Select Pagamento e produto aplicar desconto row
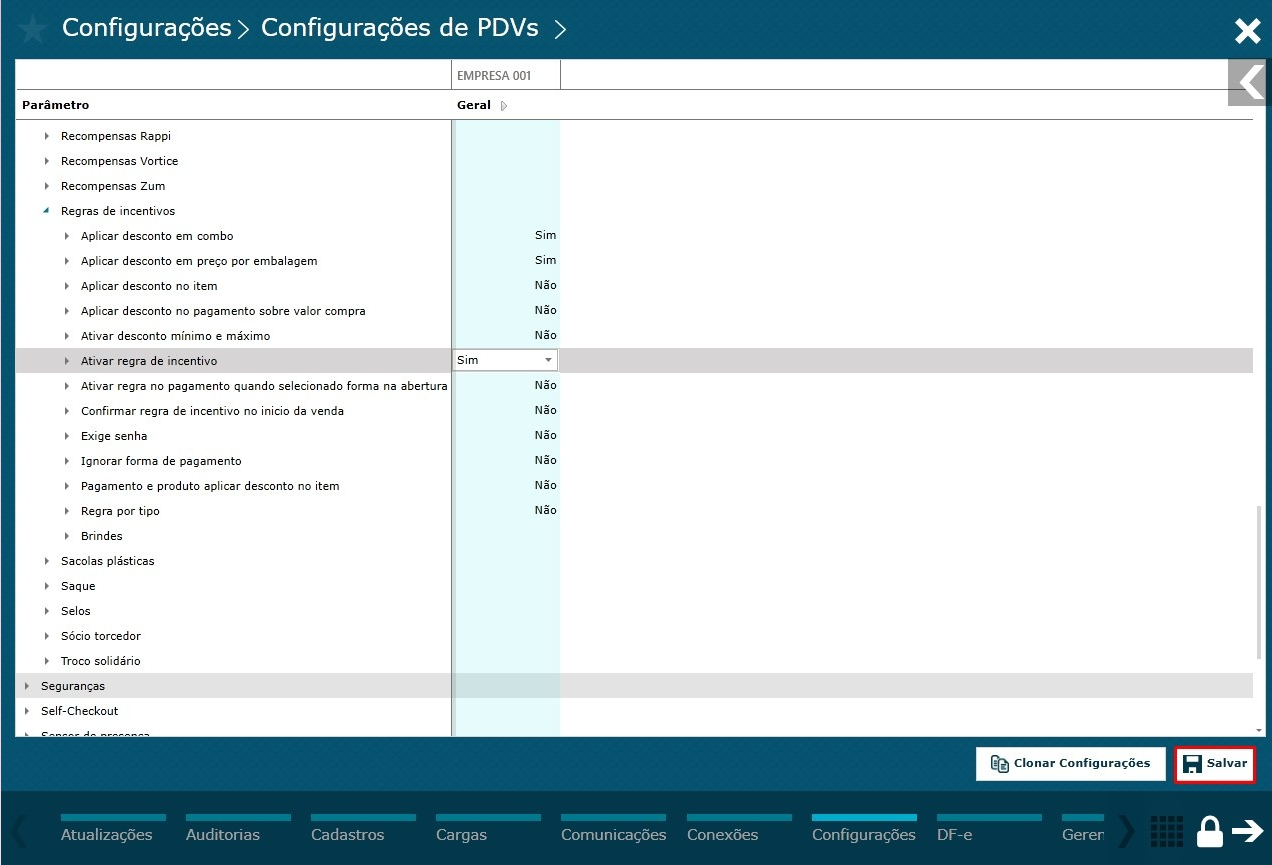Viewport: 1272px width, 865px height. [210, 486]
